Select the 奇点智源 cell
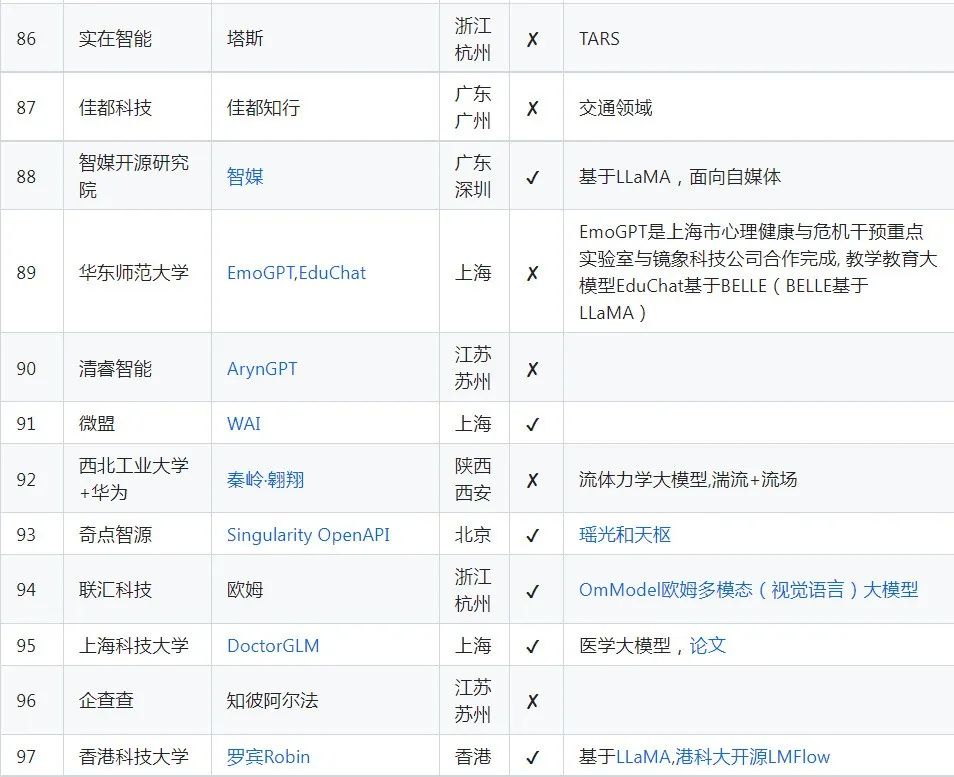Viewport: 954px width, 777px height. (138, 534)
